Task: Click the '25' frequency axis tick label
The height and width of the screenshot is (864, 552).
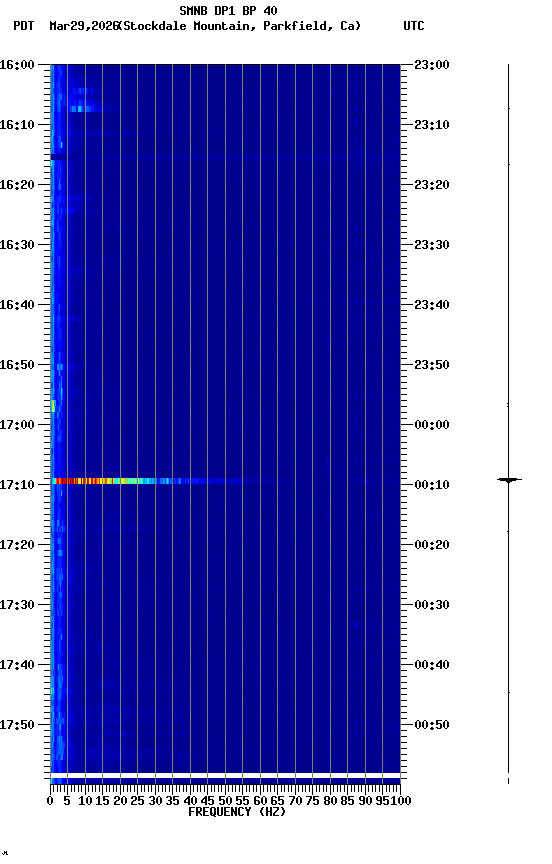Action: point(138,801)
